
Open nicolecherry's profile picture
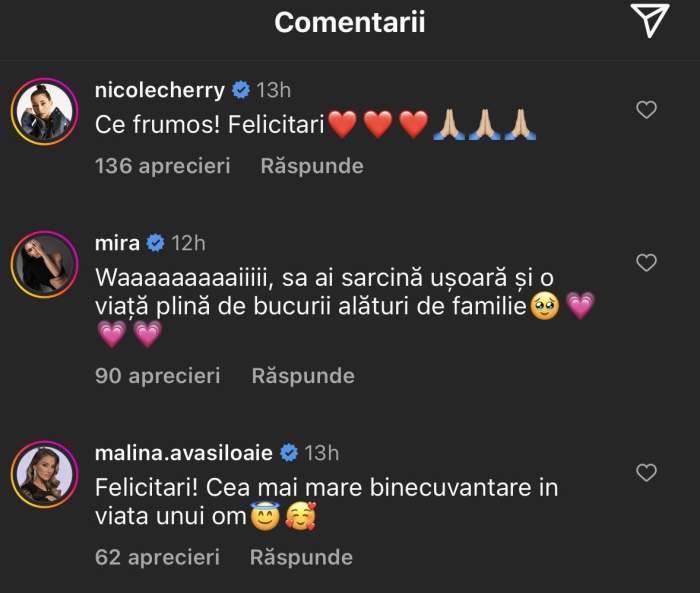44,110
